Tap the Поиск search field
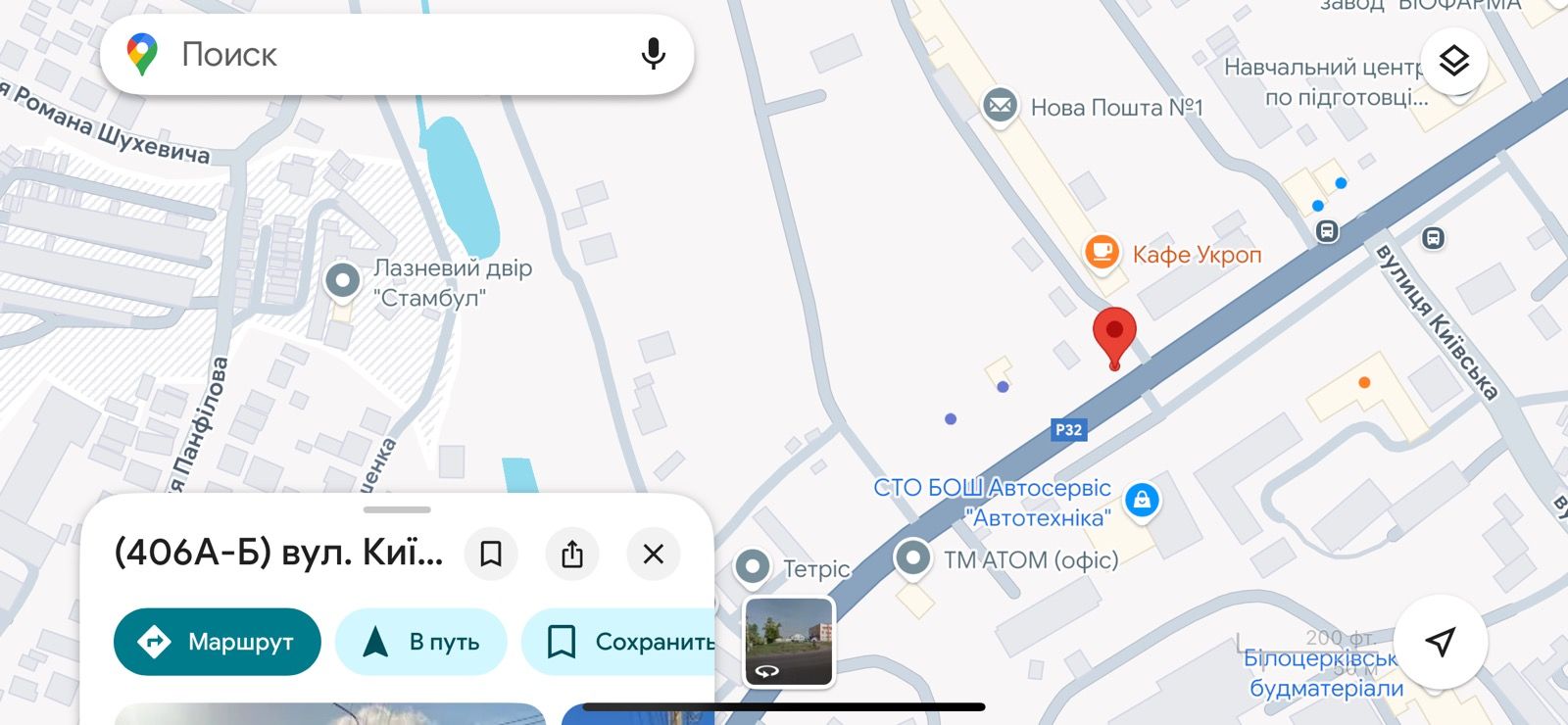The height and width of the screenshot is (725, 1568). tap(397, 54)
